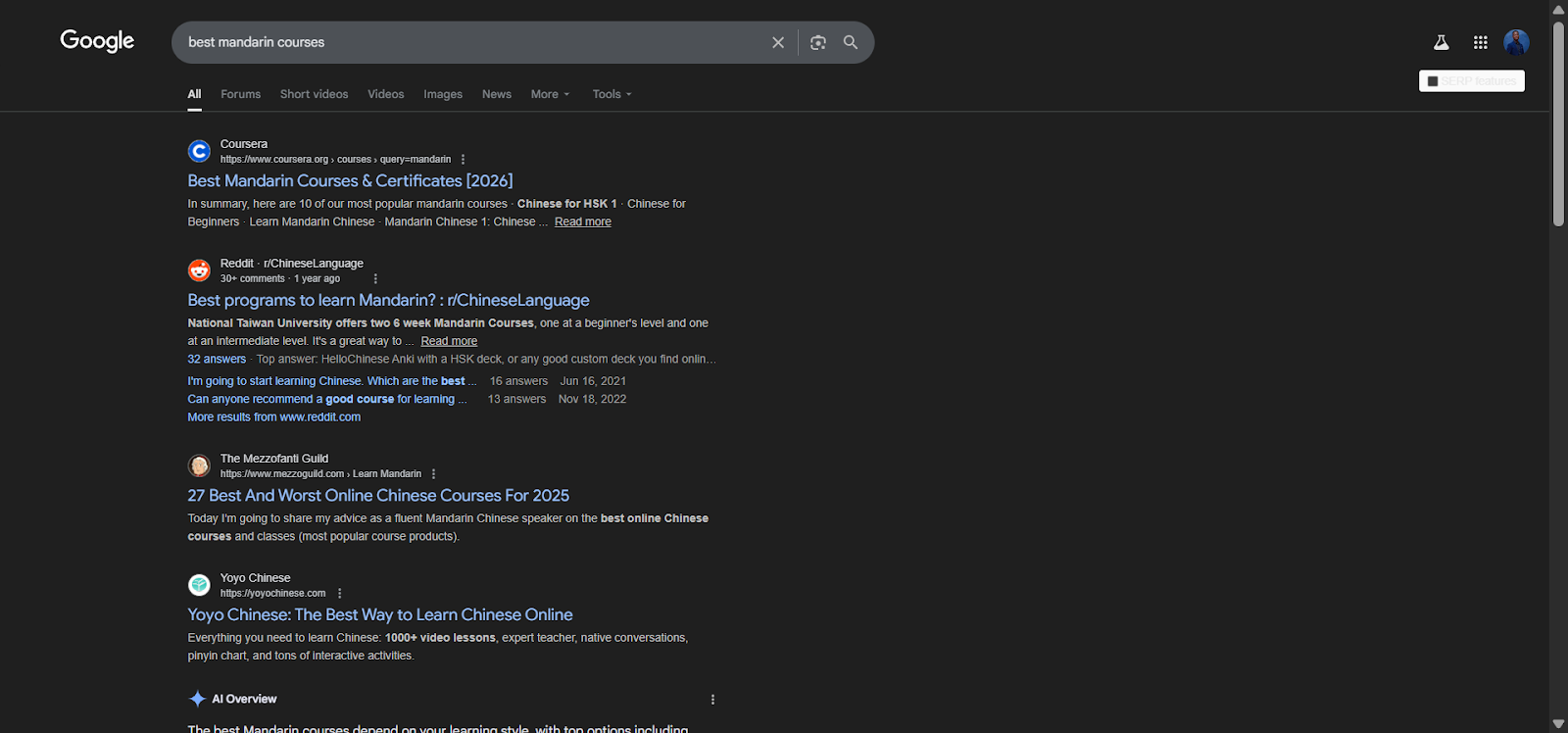Click the Mezzofanti Guild favicon
The image size is (1568, 733).
tap(199, 465)
